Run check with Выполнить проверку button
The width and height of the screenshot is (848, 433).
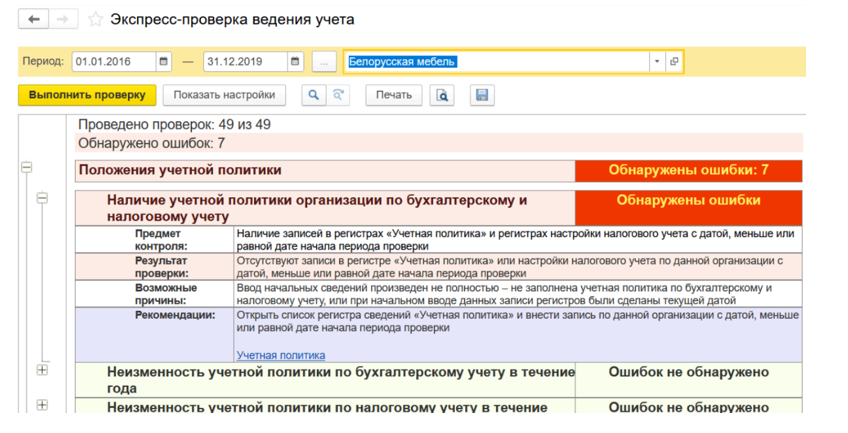pos(87,95)
